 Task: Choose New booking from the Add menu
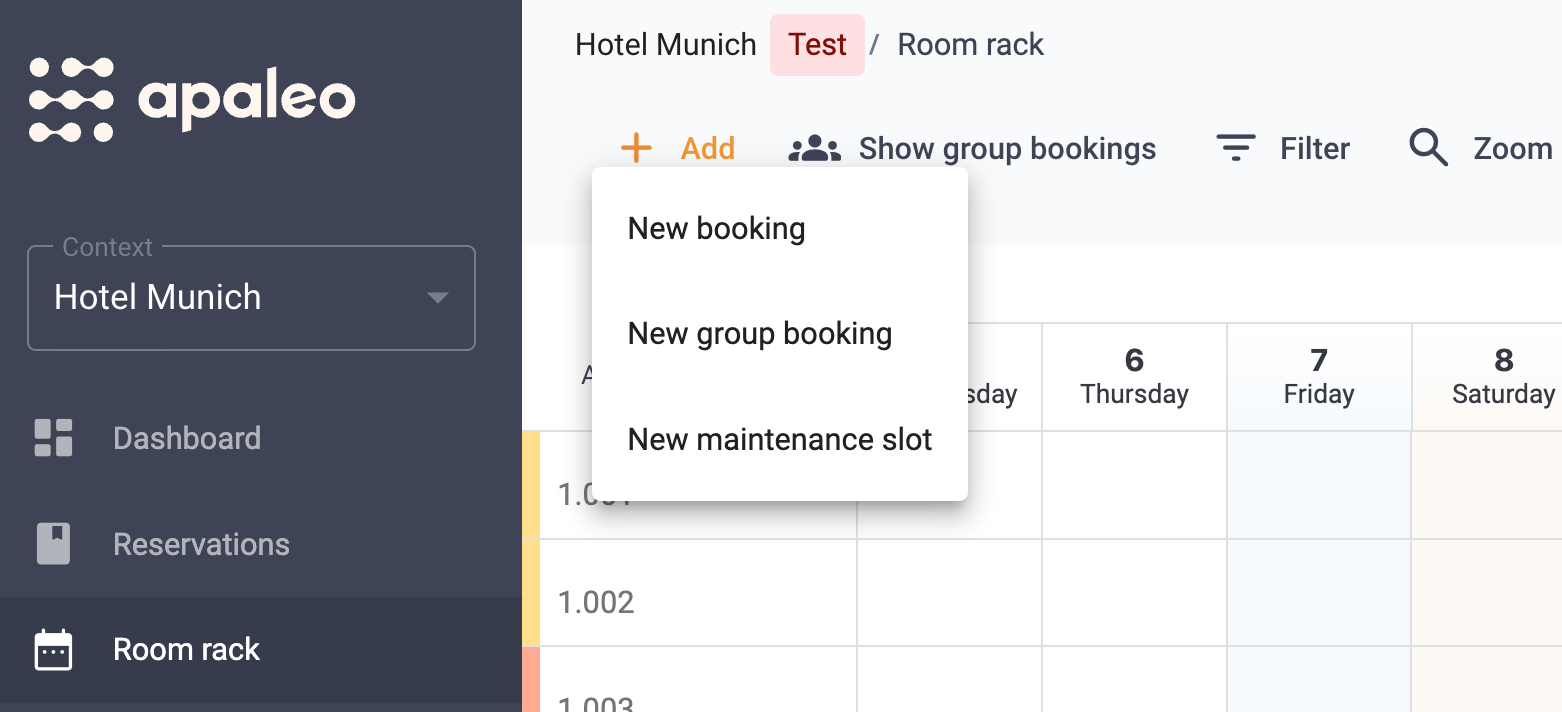coord(780,229)
